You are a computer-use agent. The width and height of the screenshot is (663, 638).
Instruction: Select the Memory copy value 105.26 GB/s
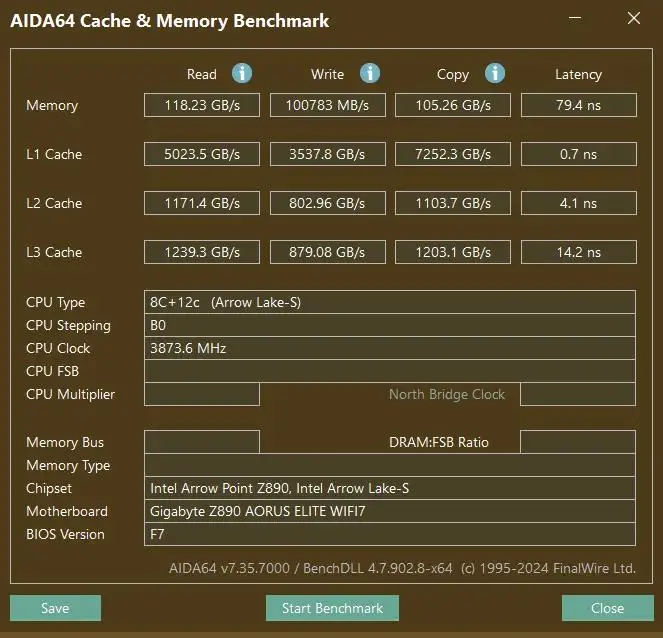[x=453, y=105]
